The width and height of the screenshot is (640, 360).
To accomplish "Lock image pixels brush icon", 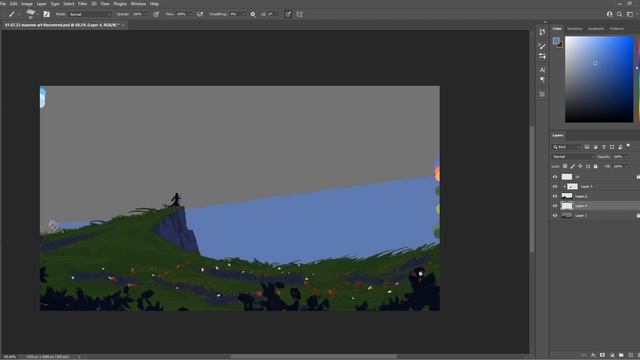I will [573, 166].
